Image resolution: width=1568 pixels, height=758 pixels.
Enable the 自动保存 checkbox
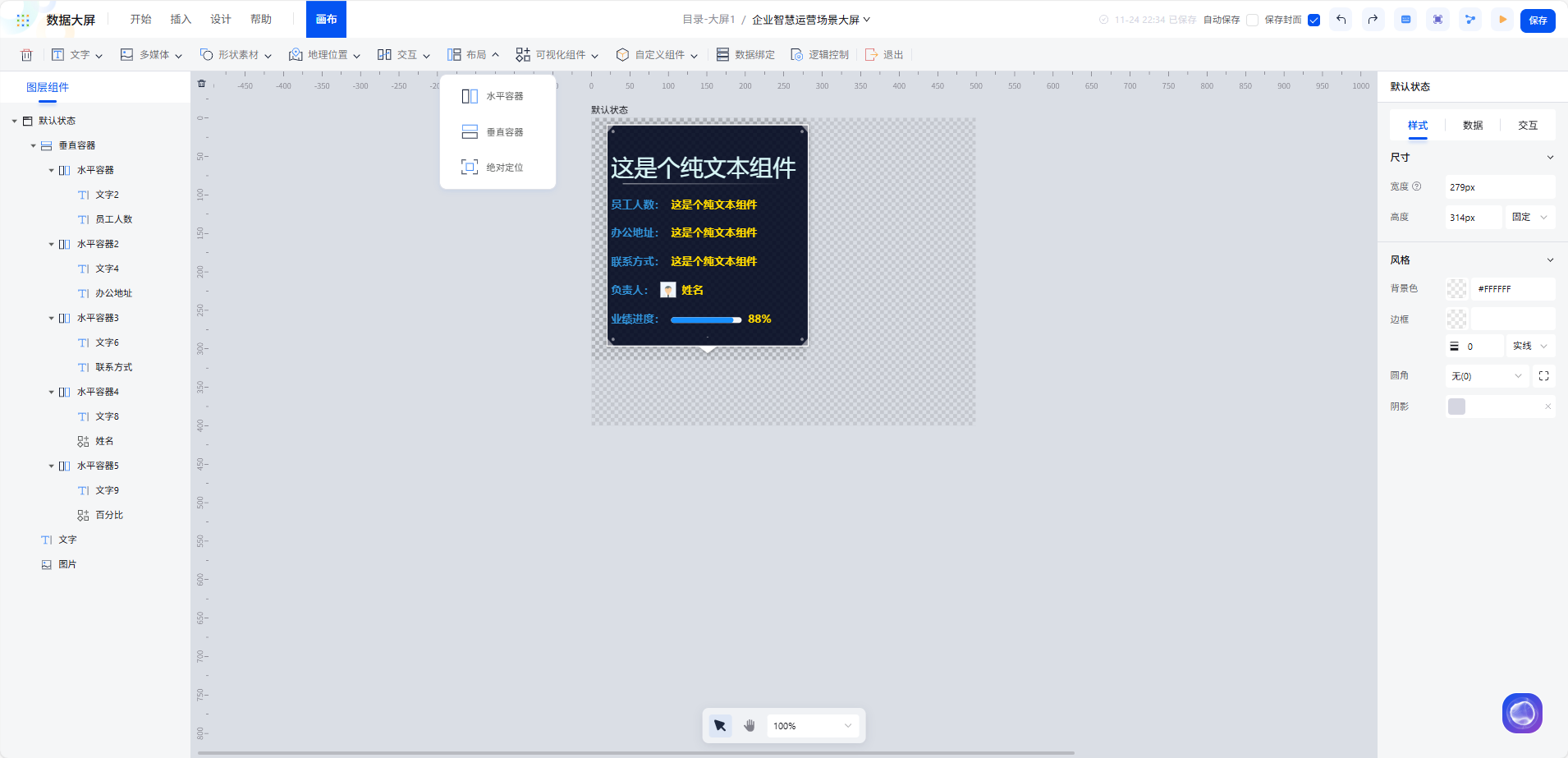(1253, 20)
